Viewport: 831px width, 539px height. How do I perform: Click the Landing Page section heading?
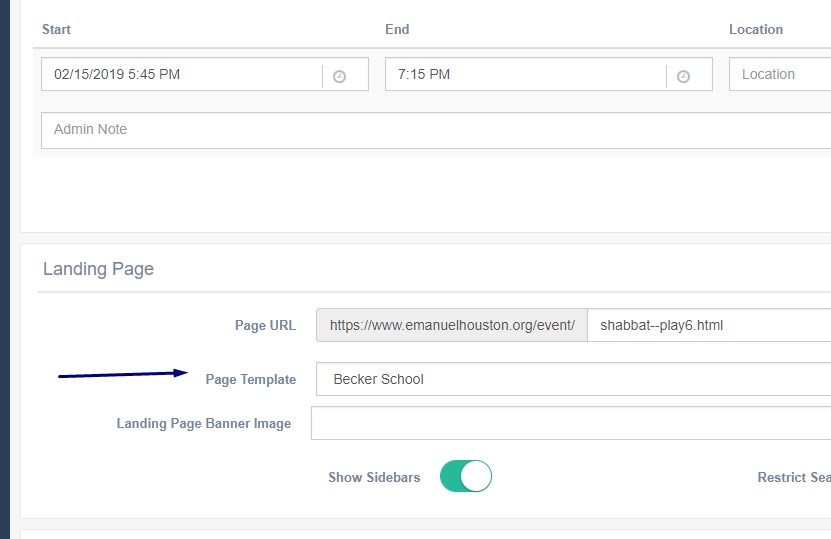98,269
